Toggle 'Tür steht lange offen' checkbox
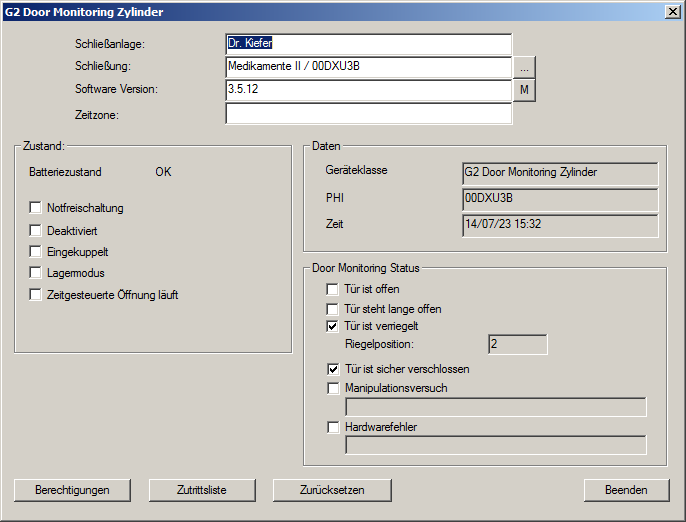The width and height of the screenshot is (686, 522). coord(334,309)
